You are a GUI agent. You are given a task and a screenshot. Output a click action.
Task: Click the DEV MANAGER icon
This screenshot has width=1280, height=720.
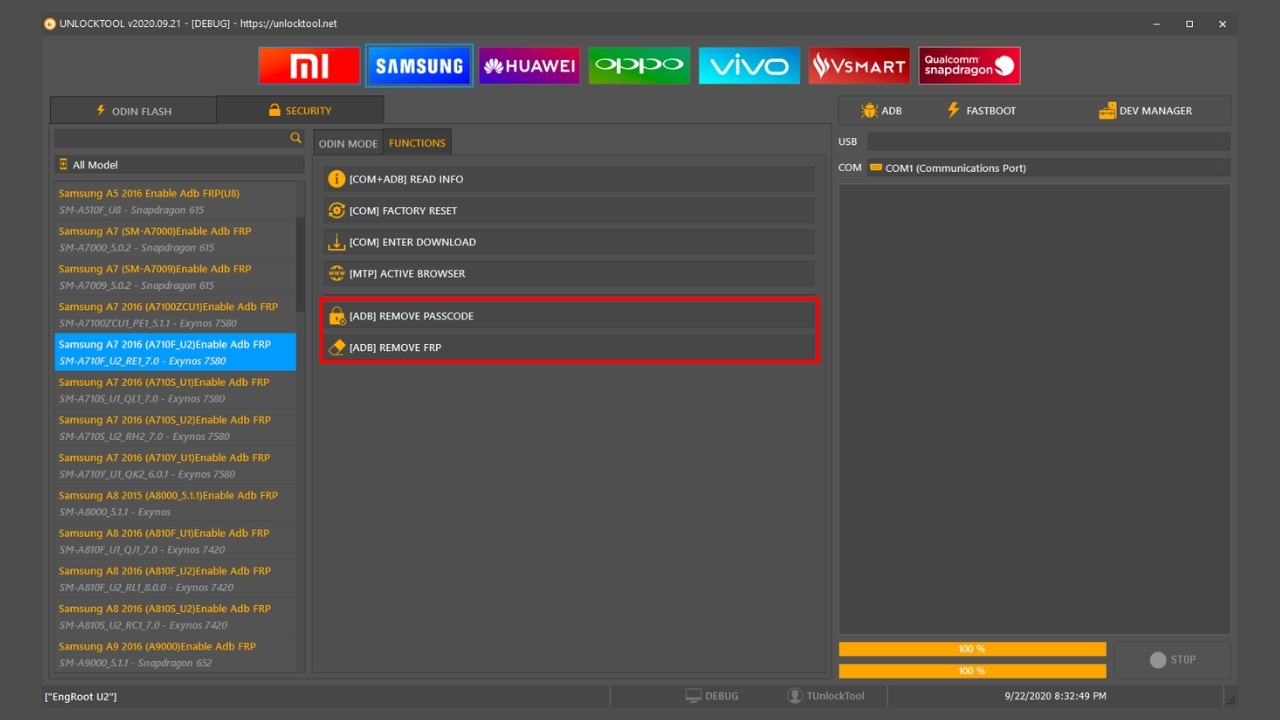(x=1107, y=111)
